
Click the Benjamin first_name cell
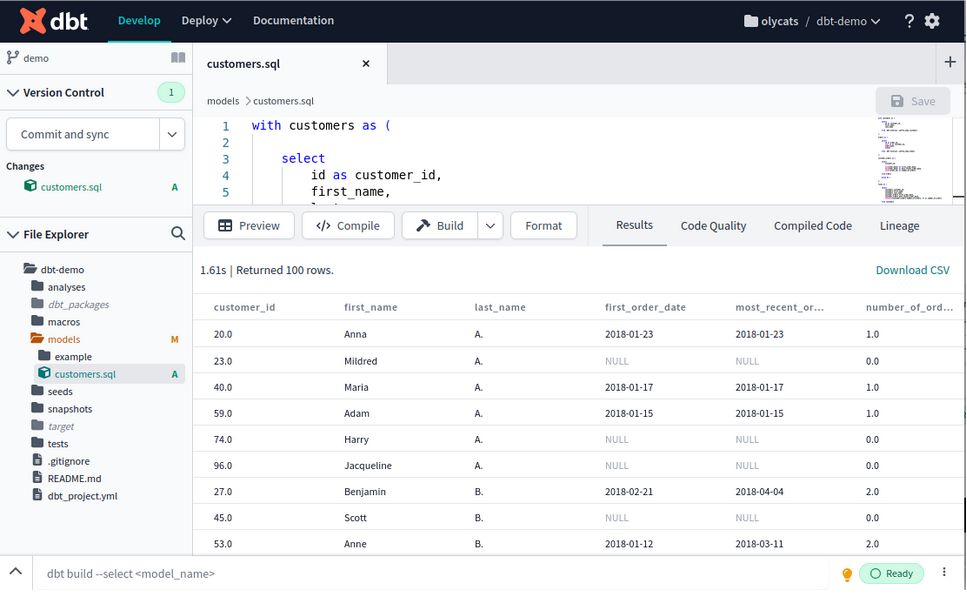[365, 492]
